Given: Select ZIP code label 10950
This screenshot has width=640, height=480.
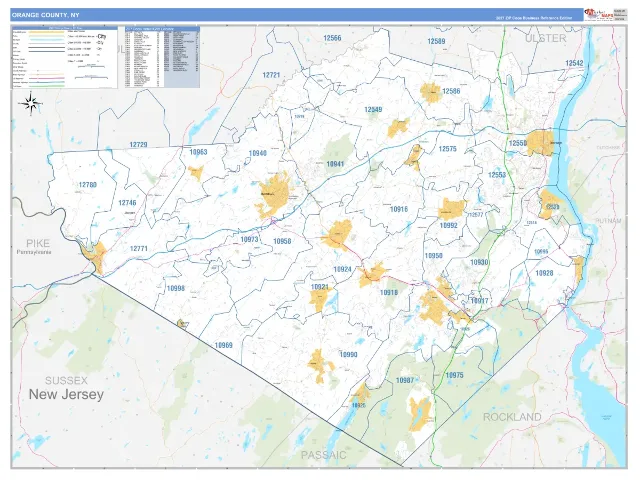Looking at the screenshot, I should [433, 256].
